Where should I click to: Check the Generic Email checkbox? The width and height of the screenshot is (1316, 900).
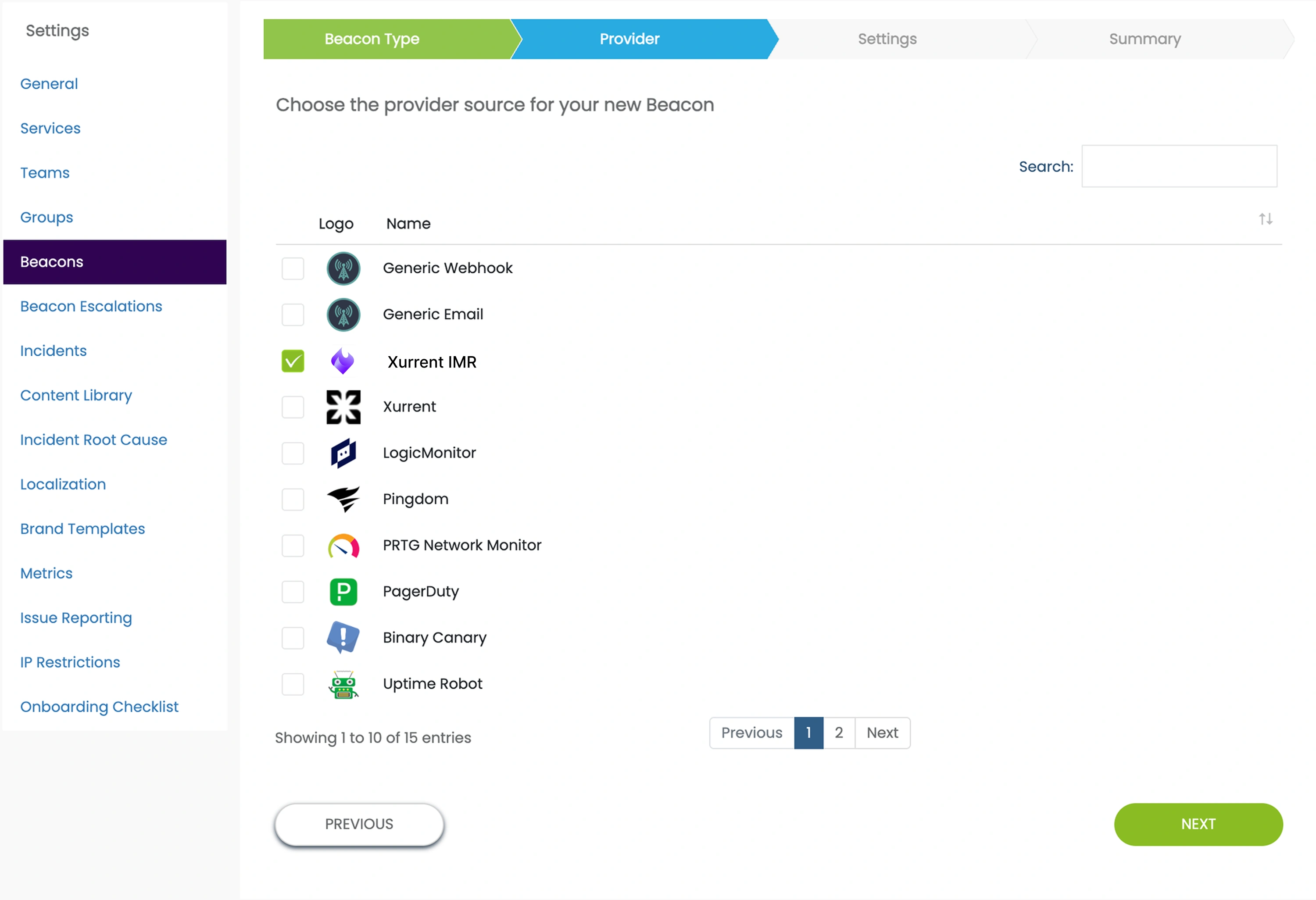[x=293, y=315]
